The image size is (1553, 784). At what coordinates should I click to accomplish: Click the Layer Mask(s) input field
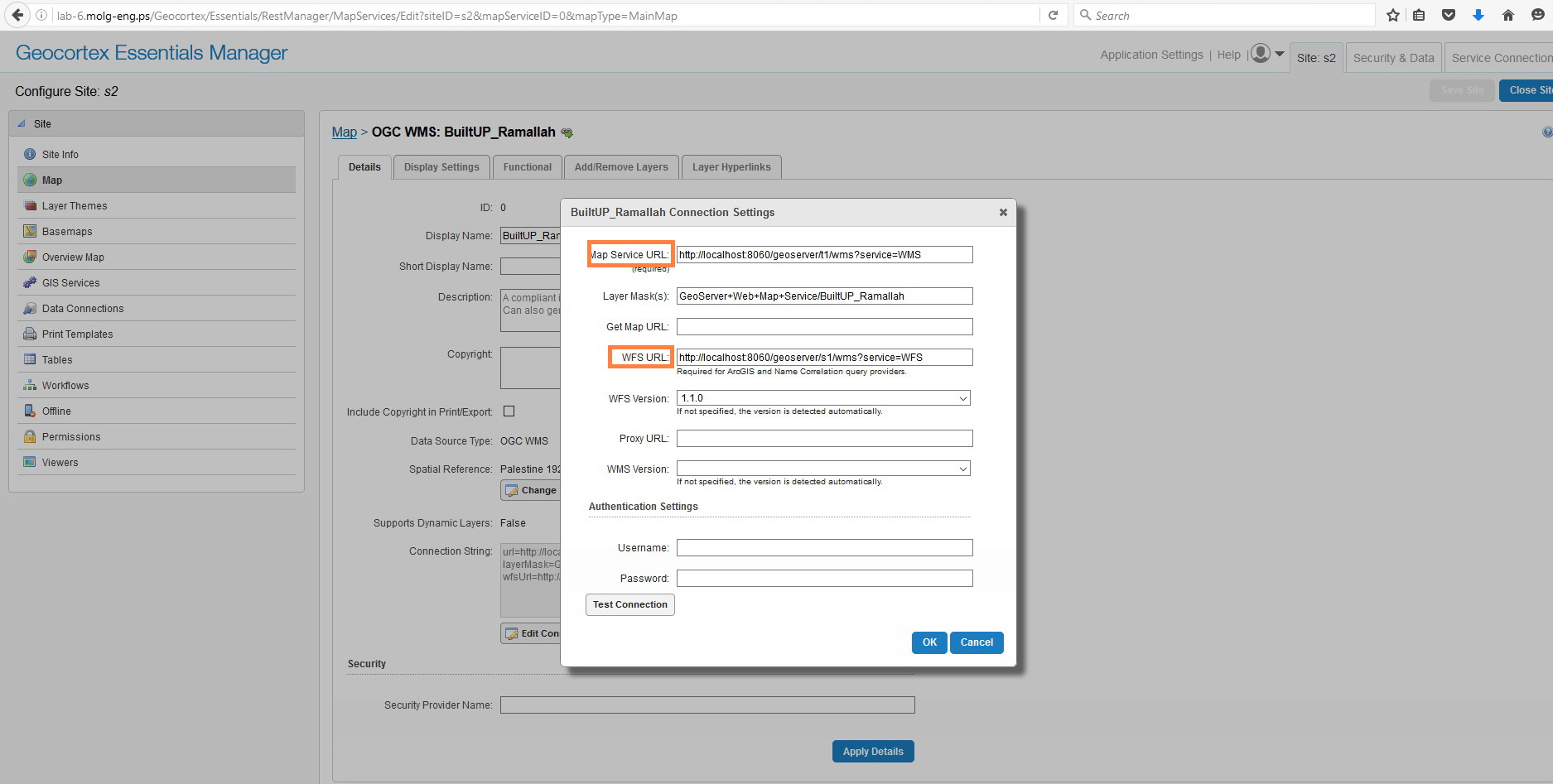click(825, 296)
